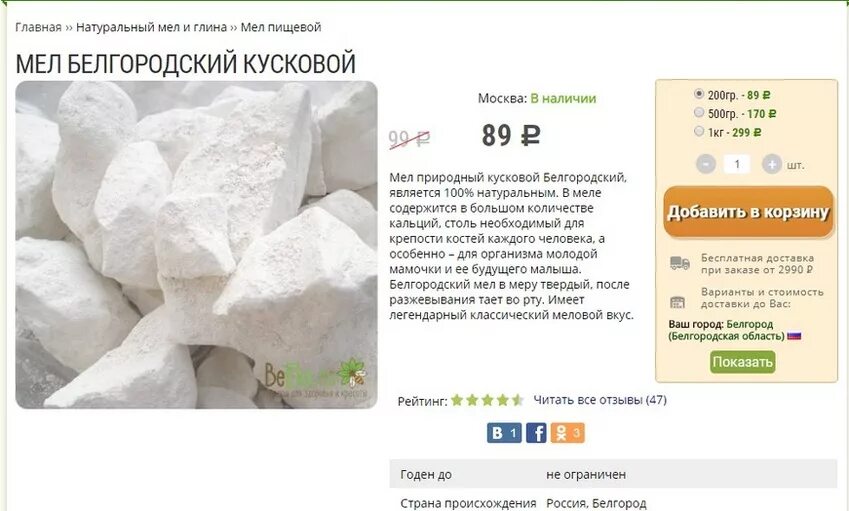
Task: Open Мел пищевой breadcrumb link
Action: pyautogui.click(x=280, y=27)
